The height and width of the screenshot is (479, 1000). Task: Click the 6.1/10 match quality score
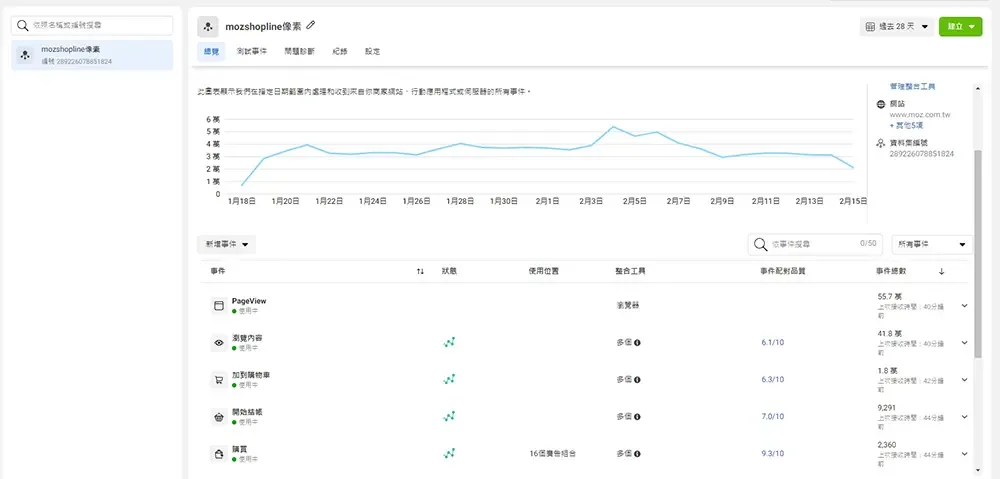point(772,343)
